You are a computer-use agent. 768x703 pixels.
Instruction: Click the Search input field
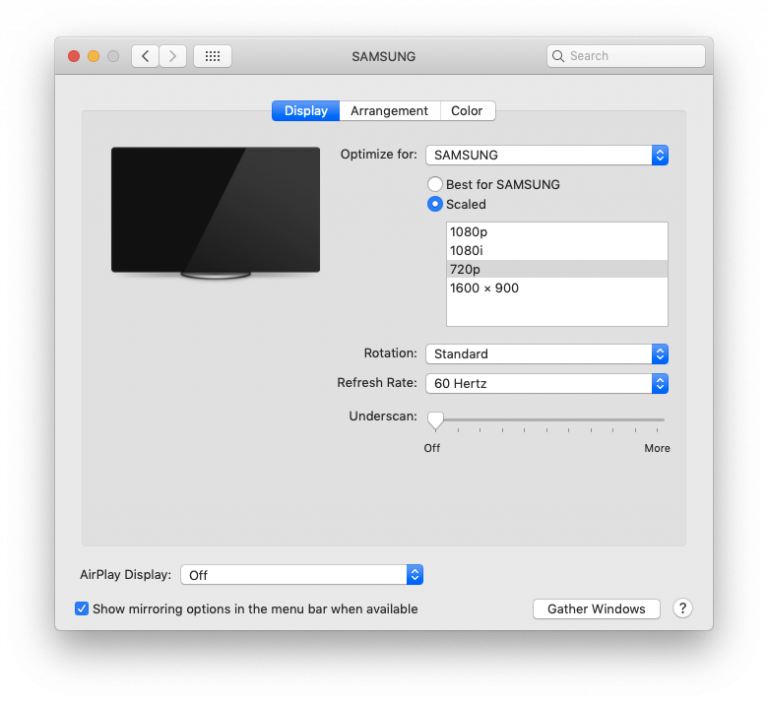[x=626, y=56]
